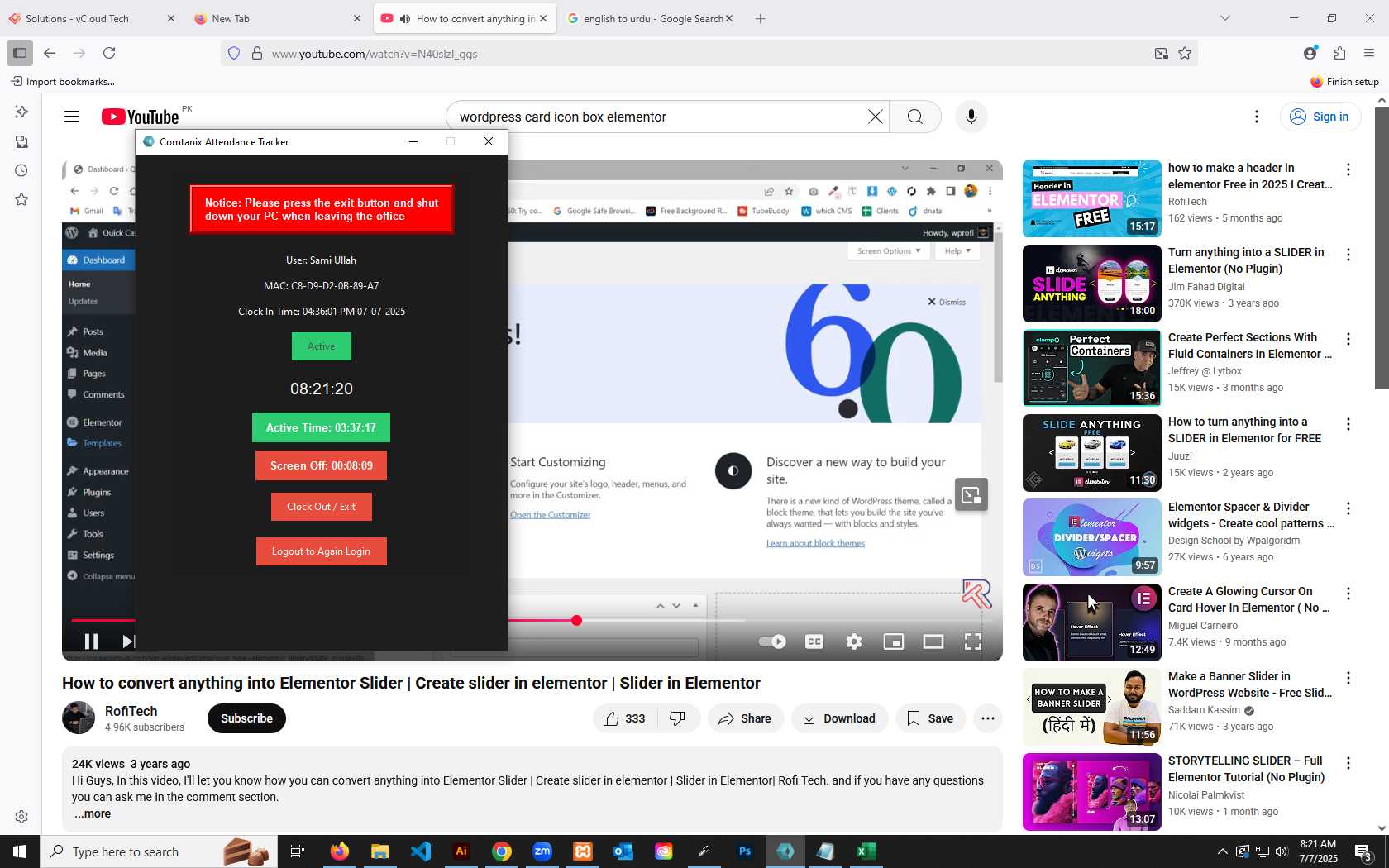The width and height of the screenshot is (1389, 868).
Task: Enter fullscreen in the video player
Action: pos(973,641)
